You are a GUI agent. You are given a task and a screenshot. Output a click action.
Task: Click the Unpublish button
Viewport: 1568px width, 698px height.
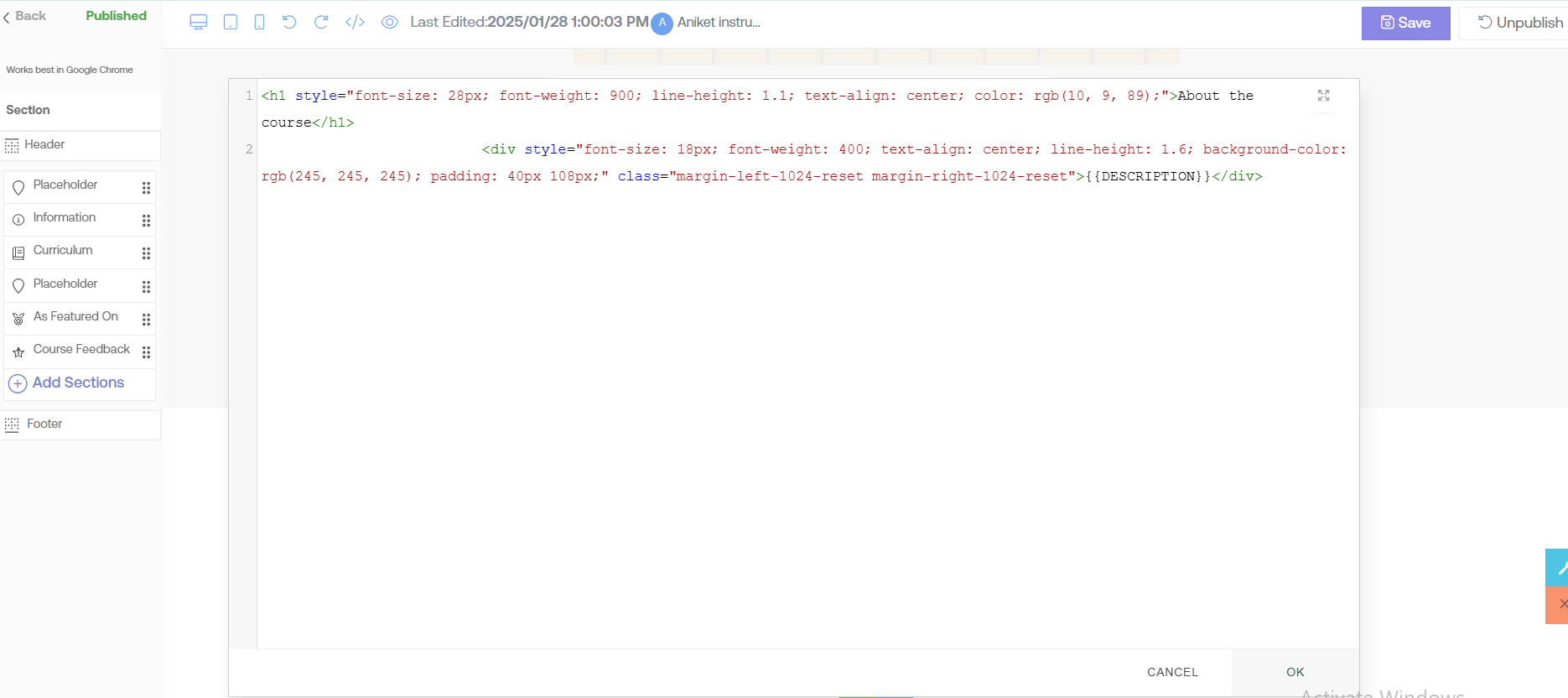(x=1519, y=23)
